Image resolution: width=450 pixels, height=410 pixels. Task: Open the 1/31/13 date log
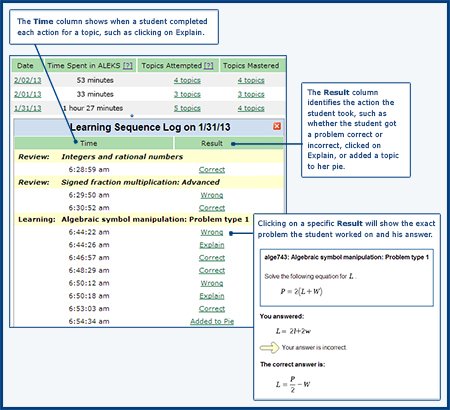click(28, 108)
